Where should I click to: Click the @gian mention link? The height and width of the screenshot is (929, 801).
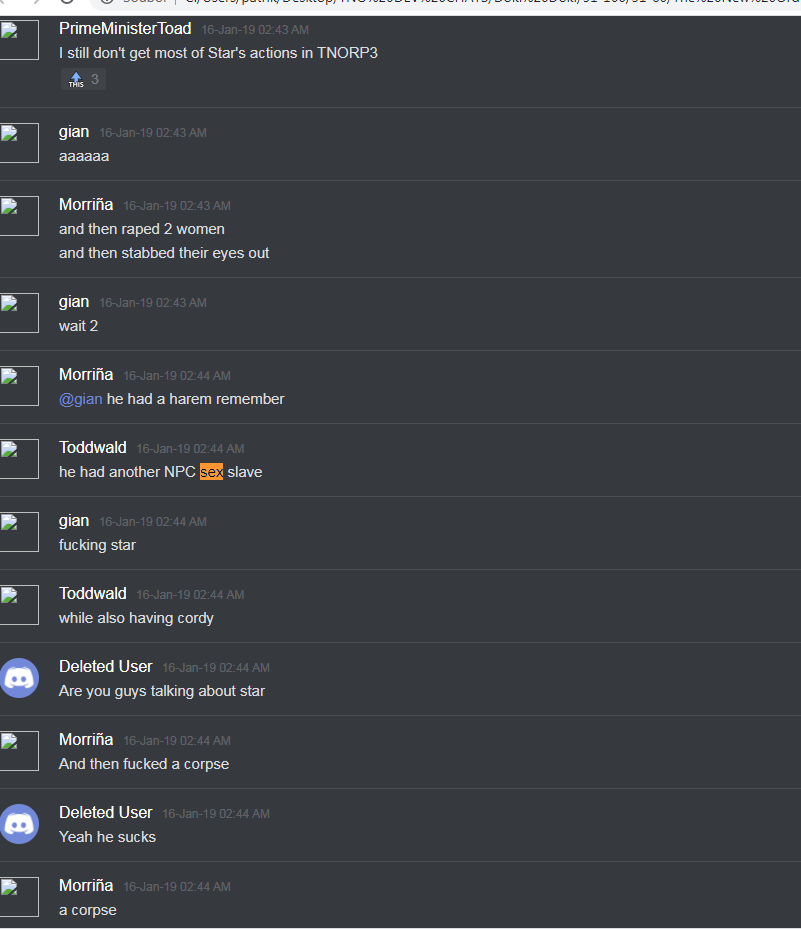[x=81, y=399]
